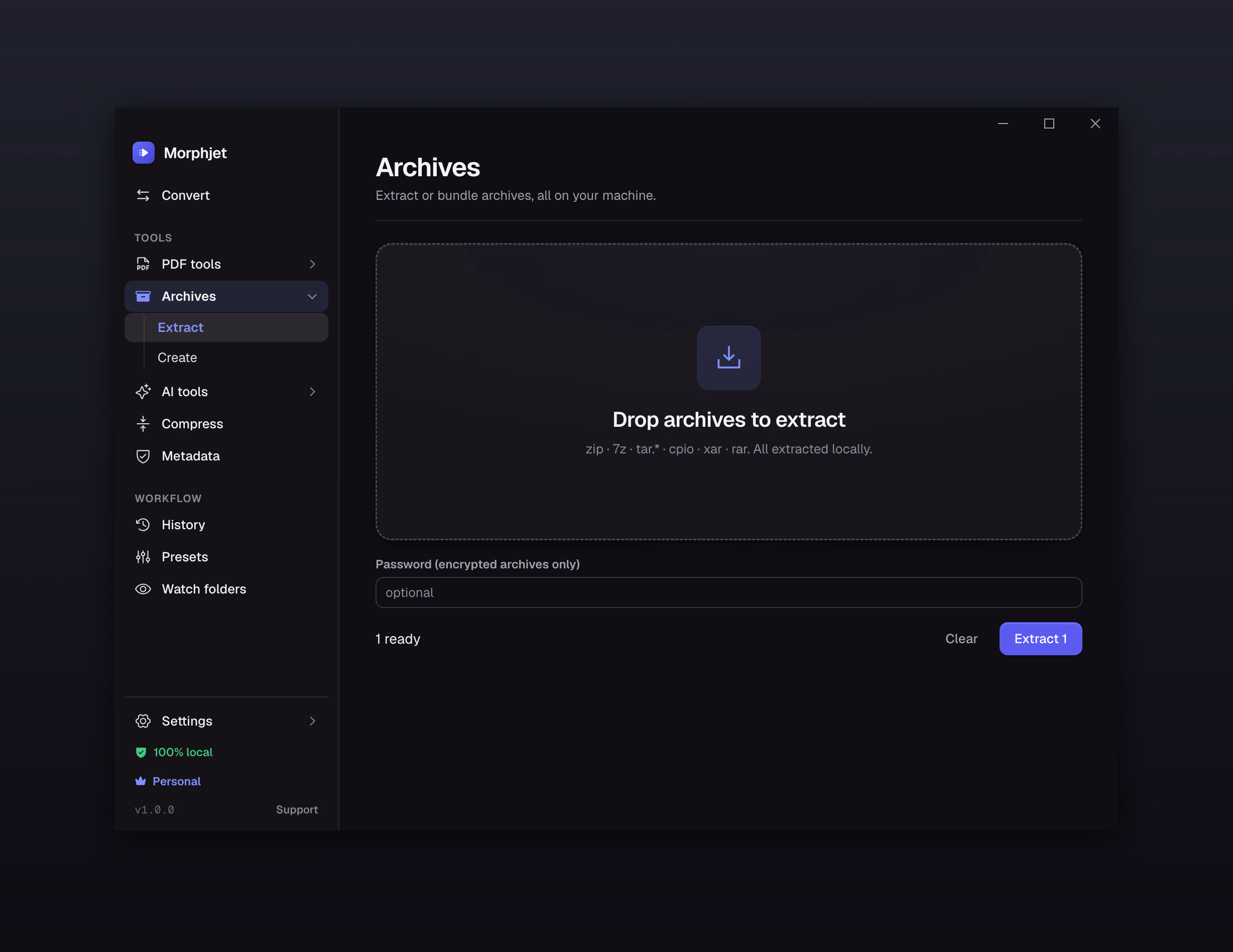Expand the PDF tools chevron
The width and height of the screenshot is (1233, 952).
312,264
